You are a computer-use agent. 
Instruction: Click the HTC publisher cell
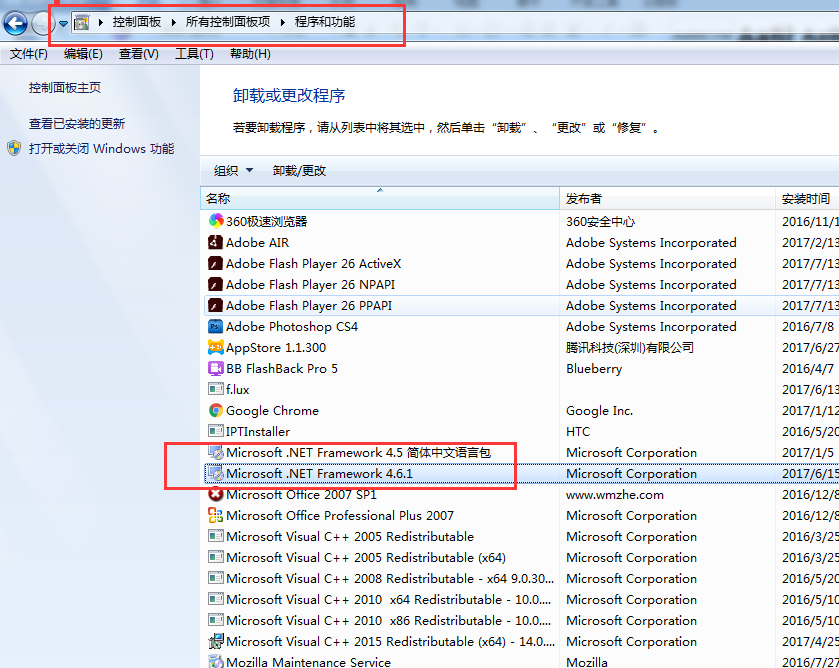(578, 431)
